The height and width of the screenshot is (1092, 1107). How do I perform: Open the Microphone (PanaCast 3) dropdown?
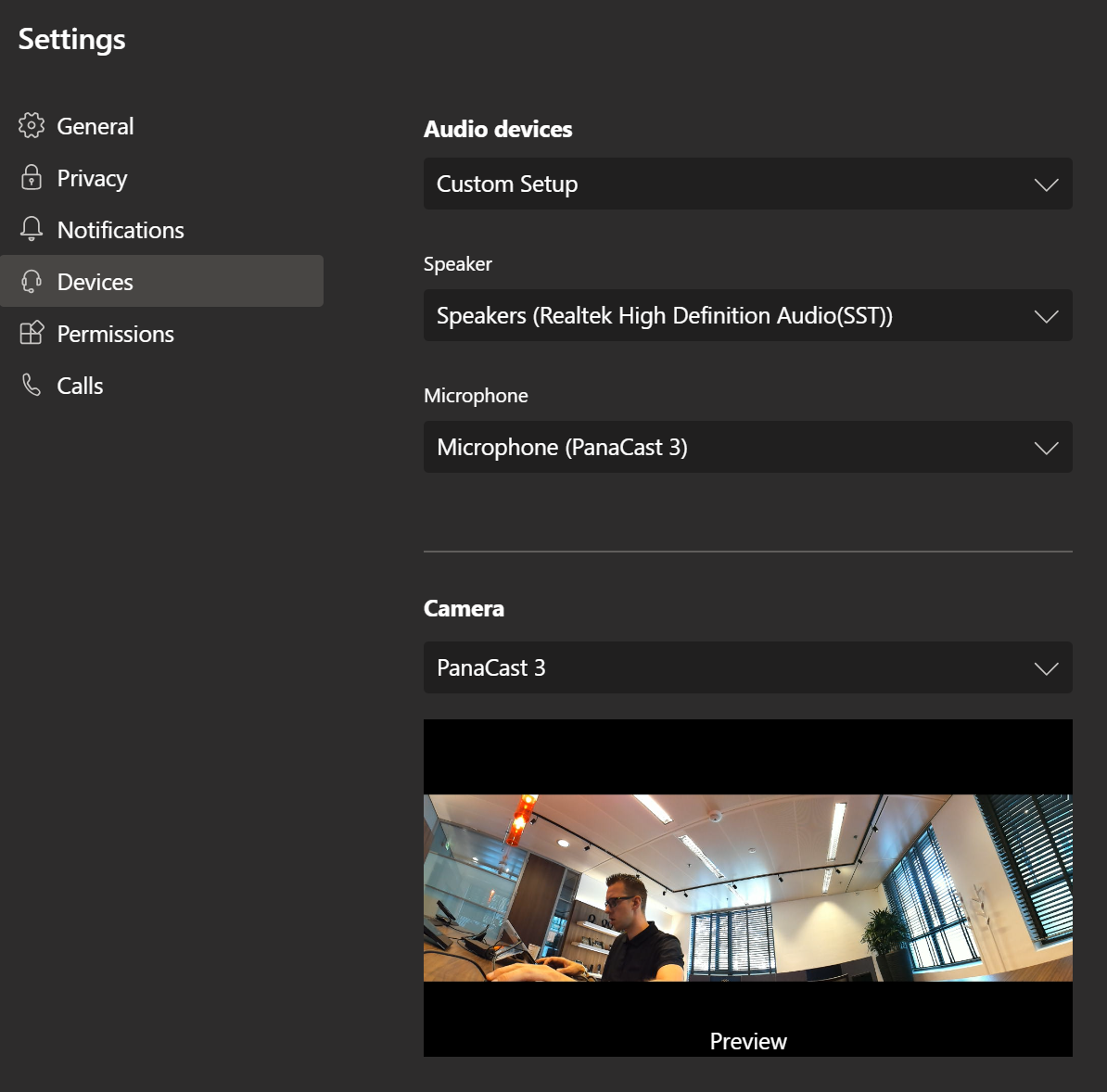click(x=746, y=447)
